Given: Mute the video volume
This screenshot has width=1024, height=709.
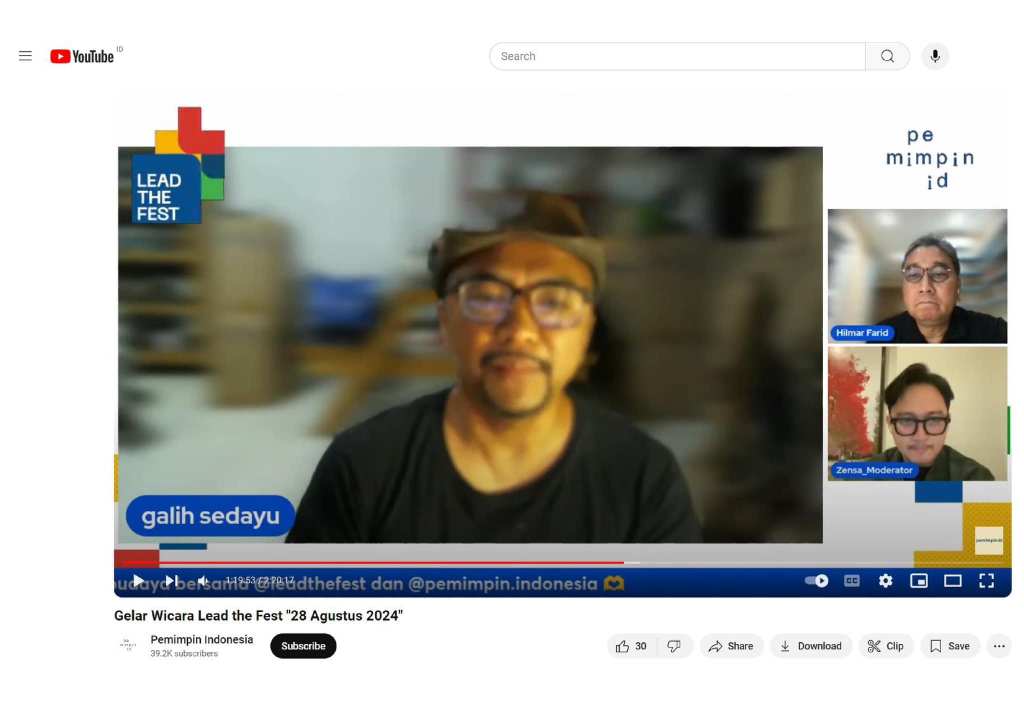Looking at the screenshot, I should [203, 581].
